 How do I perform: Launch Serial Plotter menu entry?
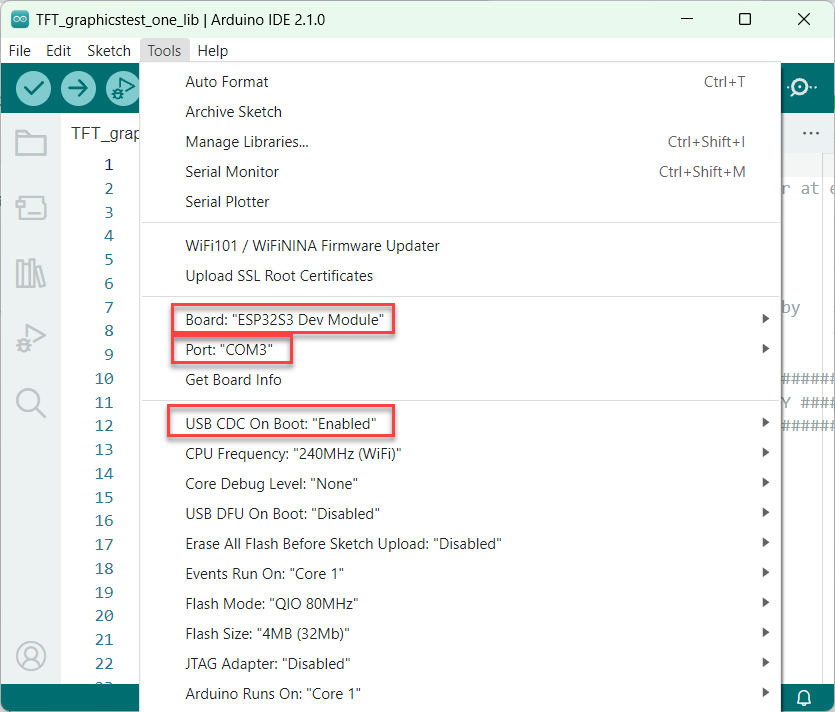click(x=461, y=202)
